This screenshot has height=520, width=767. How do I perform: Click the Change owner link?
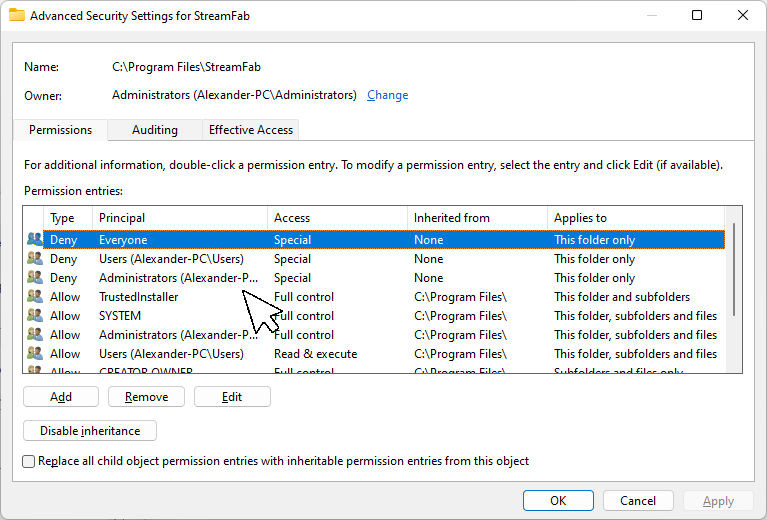pyautogui.click(x=387, y=95)
